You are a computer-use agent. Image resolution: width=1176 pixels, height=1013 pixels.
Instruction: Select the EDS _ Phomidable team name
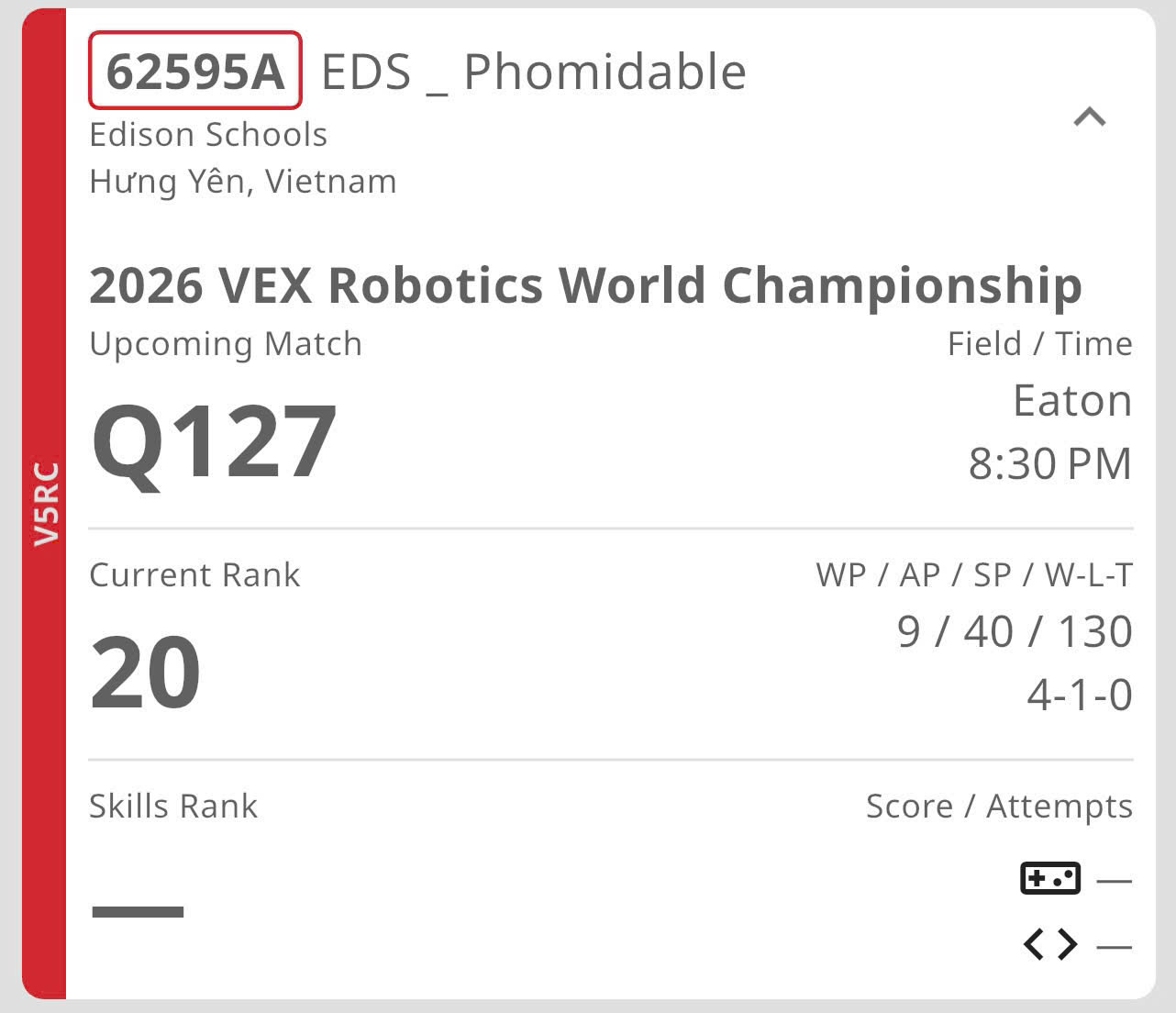[x=534, y=72]
